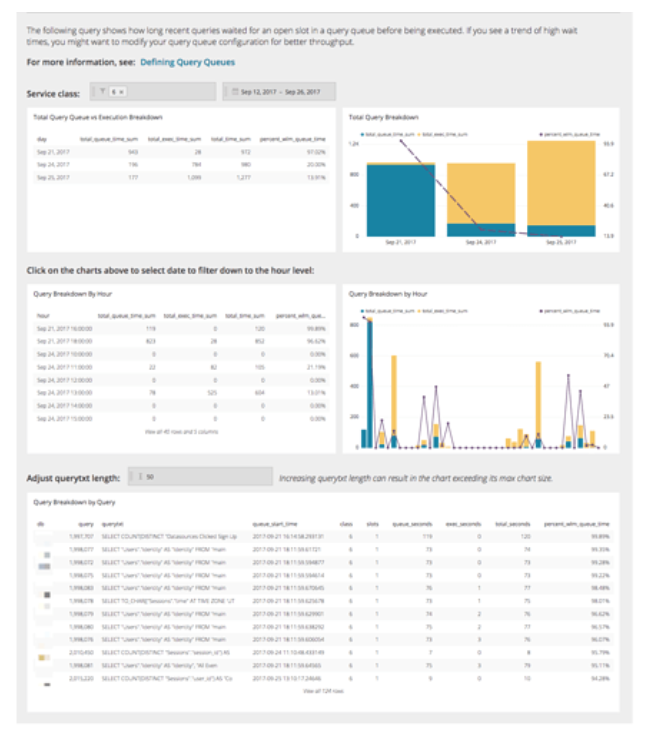The height and width of the screenshot is (734, 647).
Task: Select Sep 21, 2017 row in daily breakdown table
Action: (x=181, y=152)
